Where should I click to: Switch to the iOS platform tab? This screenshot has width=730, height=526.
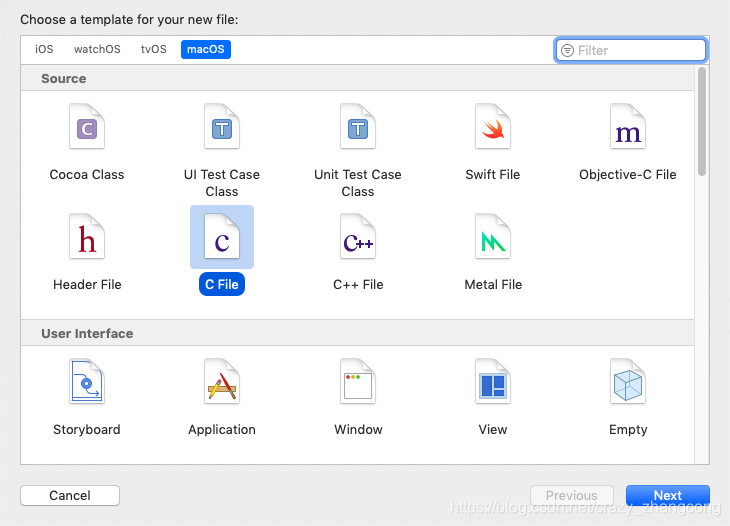pyautogui.click(x=44, y=49)
